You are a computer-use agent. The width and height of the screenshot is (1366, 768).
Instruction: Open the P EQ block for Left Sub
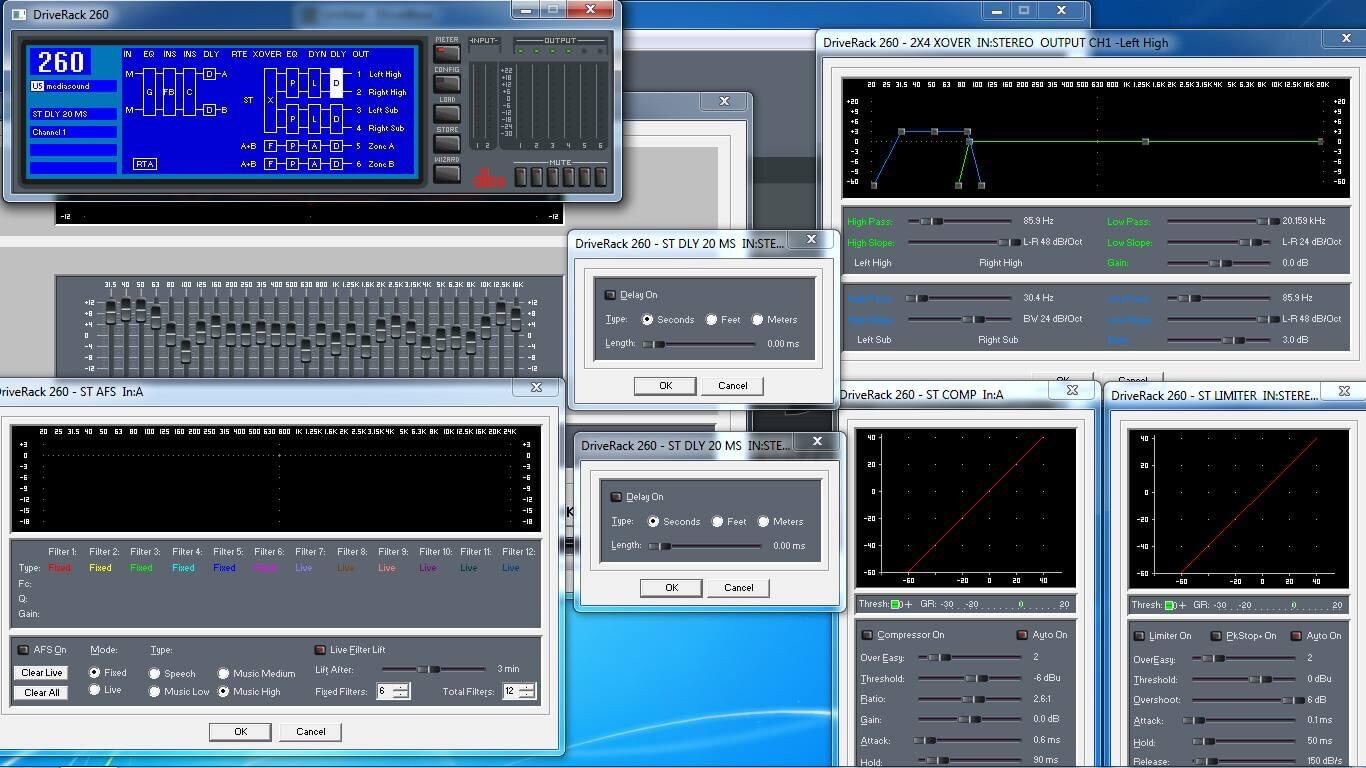(293, 118)
